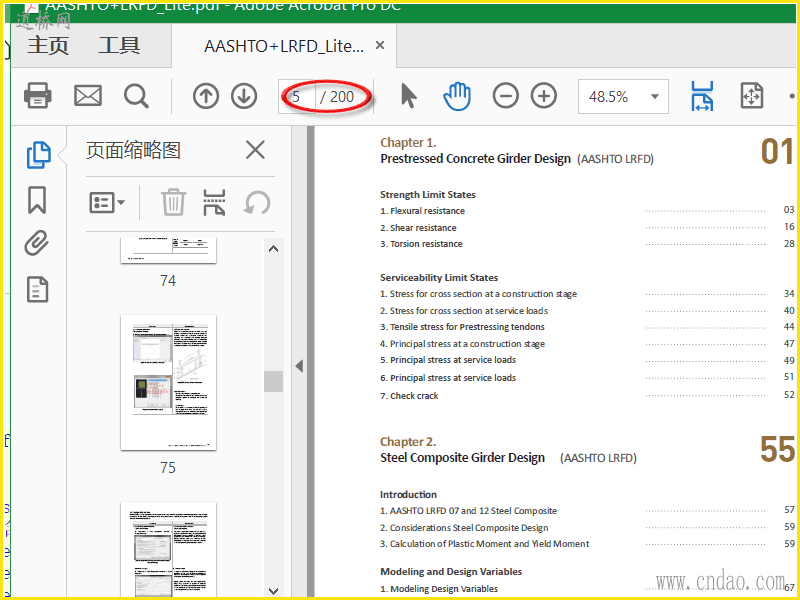
Task: Click '1. Flexural resistance' contents entry
Action: click(422, 211)
